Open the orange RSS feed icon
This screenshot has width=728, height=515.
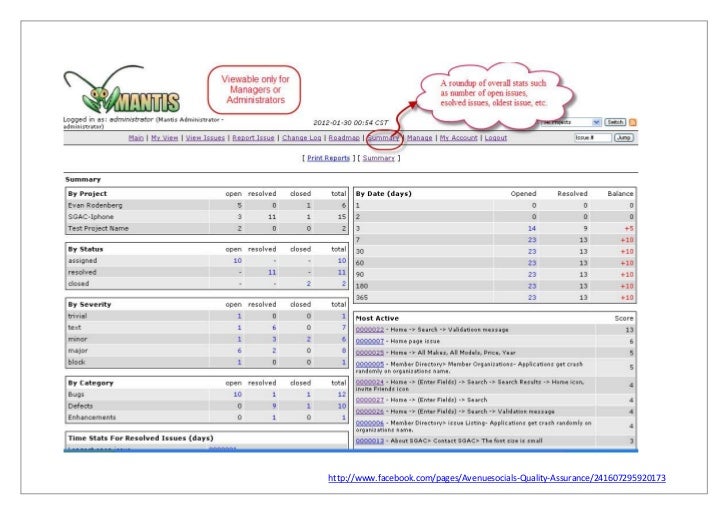[x=632, y=123]
